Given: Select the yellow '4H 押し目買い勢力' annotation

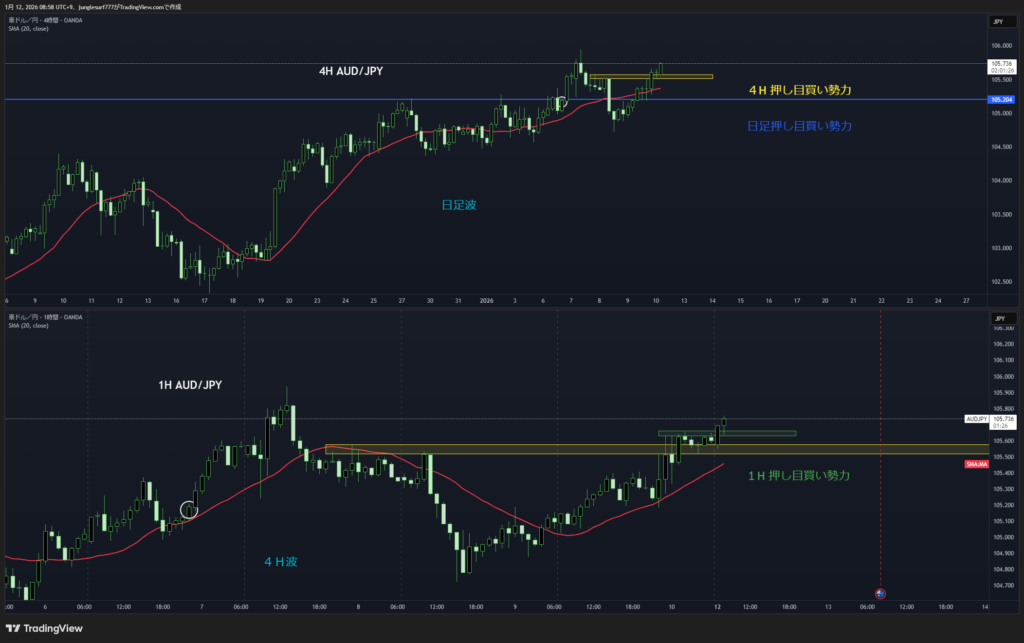Looking at the screenshot, I should 799,90.
